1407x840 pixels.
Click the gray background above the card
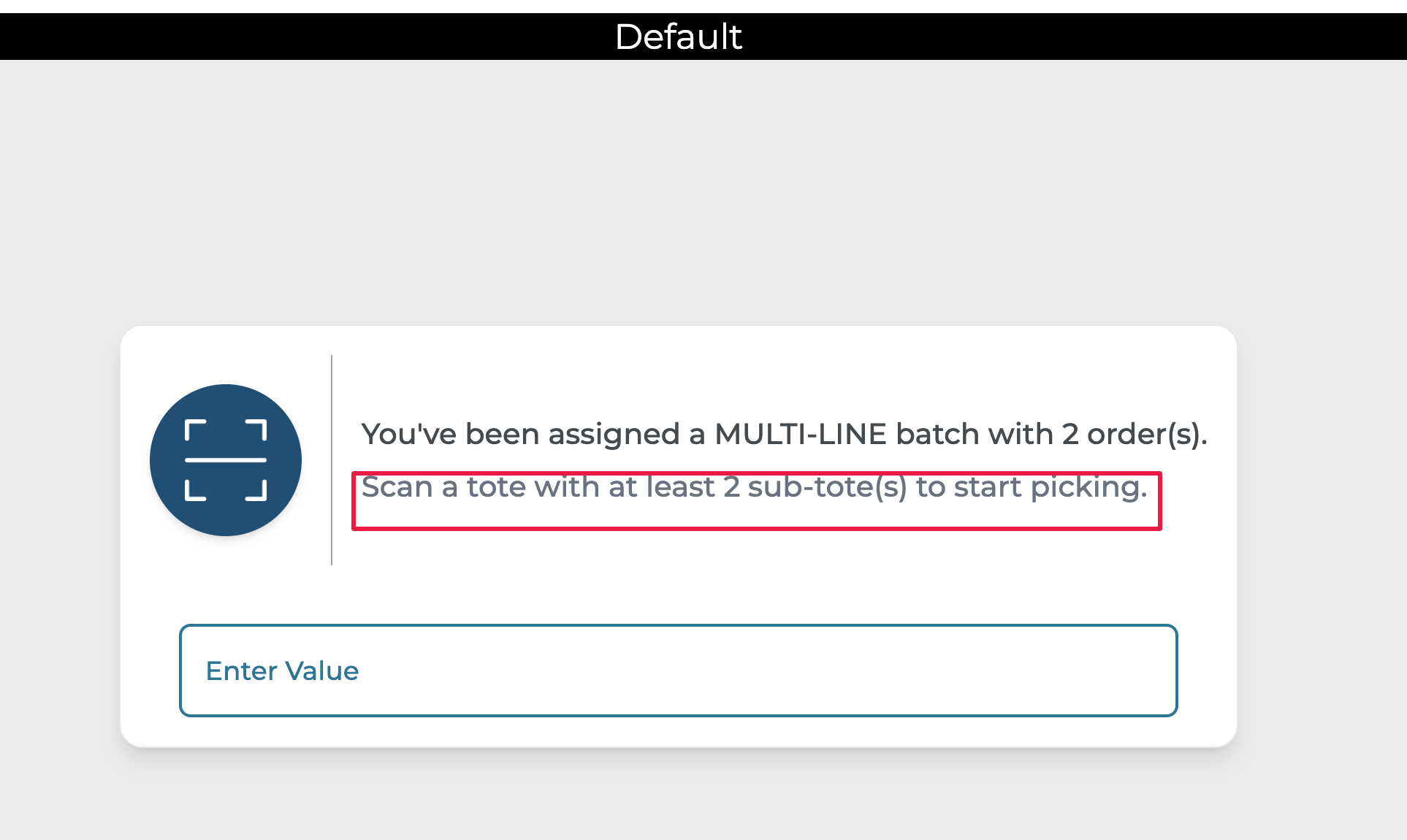click(678, 190)
